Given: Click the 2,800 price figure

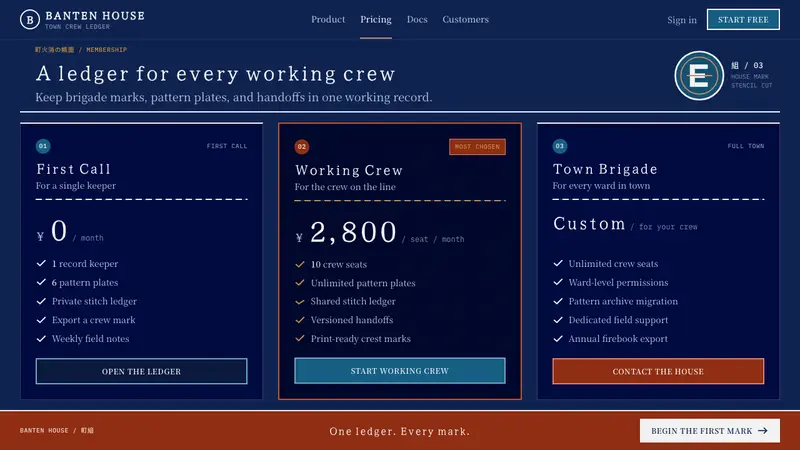Looking at the screenshot, I should 353,232.
